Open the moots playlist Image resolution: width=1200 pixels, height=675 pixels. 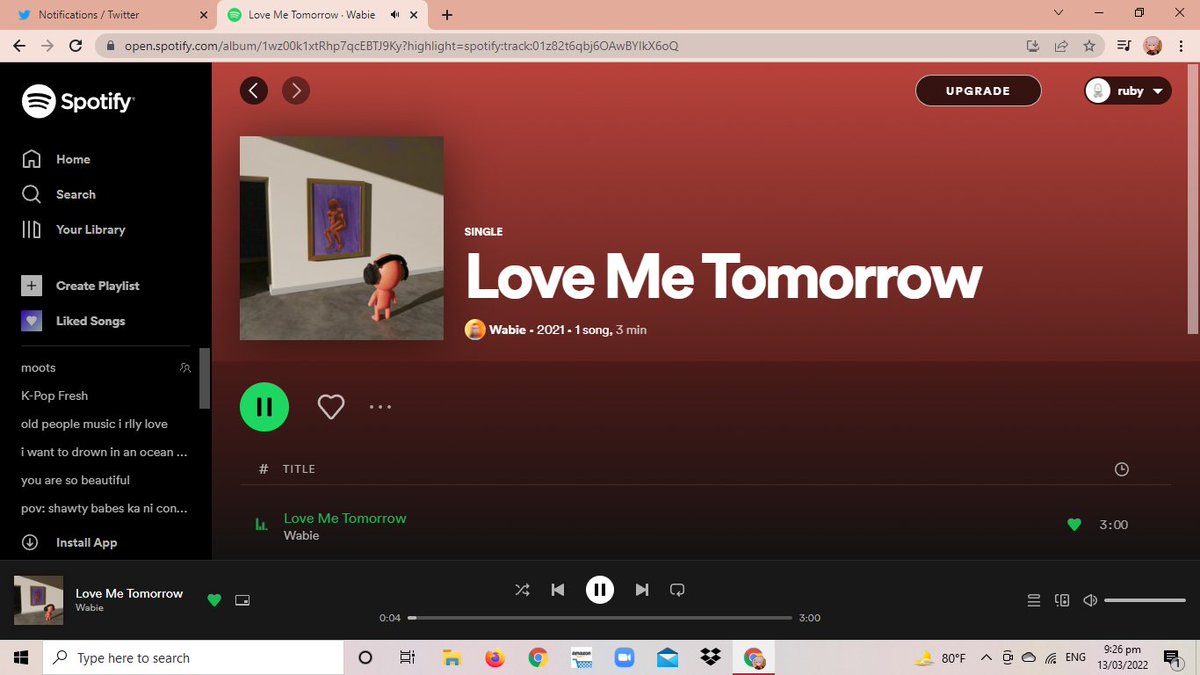pos(39,368)
